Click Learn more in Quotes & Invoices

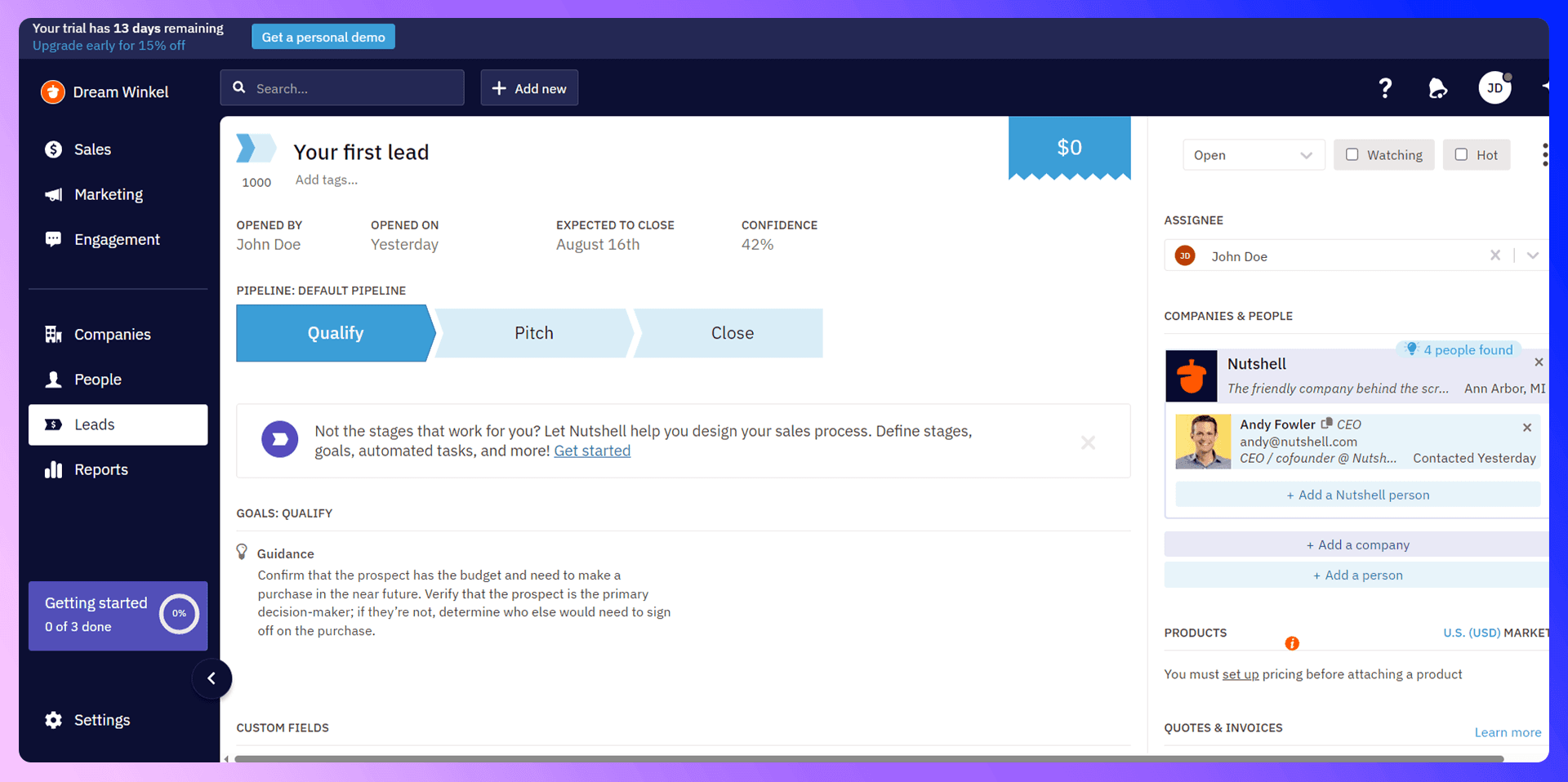[1508, 732]
